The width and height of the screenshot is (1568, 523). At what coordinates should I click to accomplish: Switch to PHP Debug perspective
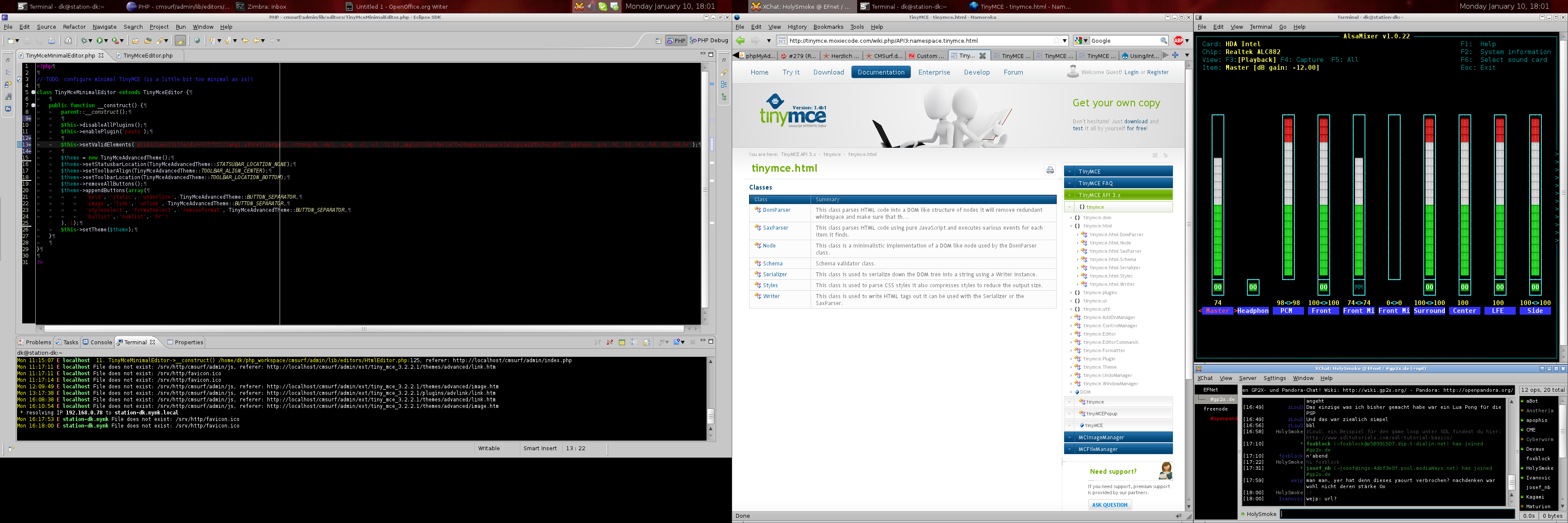[x=709, y=41]
